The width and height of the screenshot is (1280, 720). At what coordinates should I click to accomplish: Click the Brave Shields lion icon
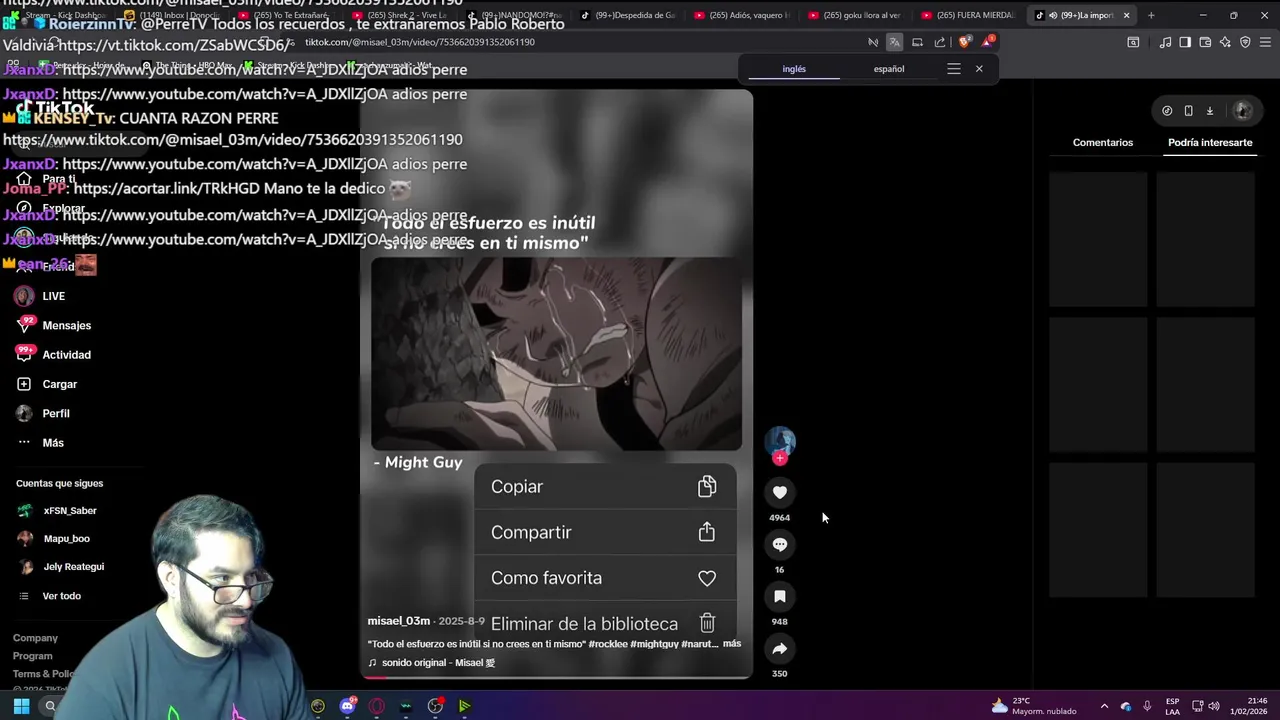click(x=964, y=42)
